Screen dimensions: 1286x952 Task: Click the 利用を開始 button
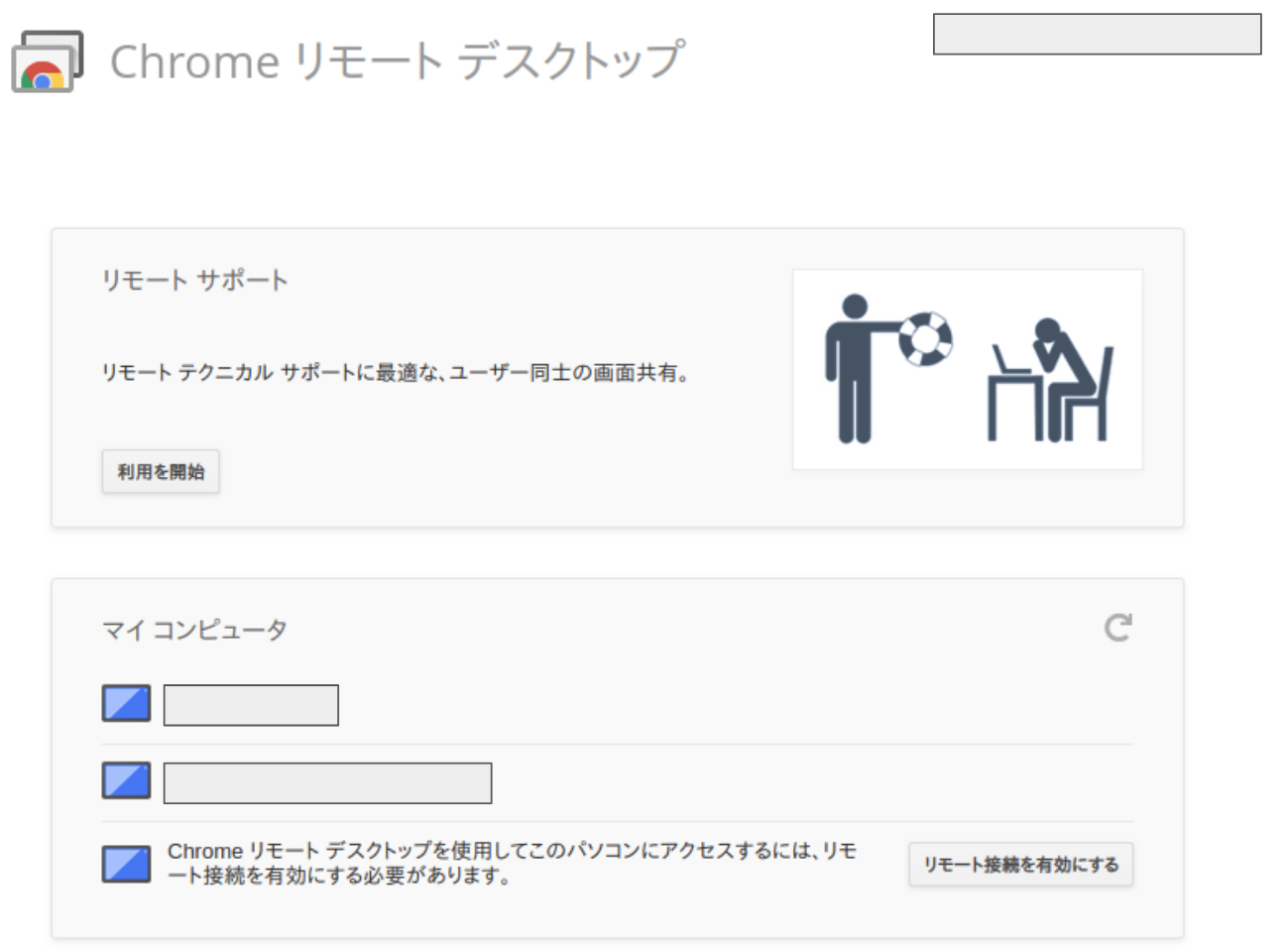point(161,472)
